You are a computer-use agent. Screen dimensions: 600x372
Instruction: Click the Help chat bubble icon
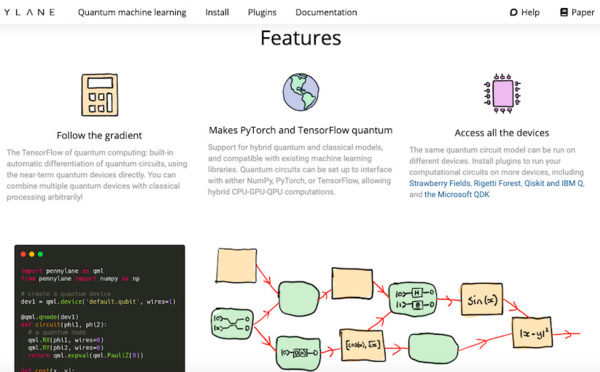click(514, 12)
